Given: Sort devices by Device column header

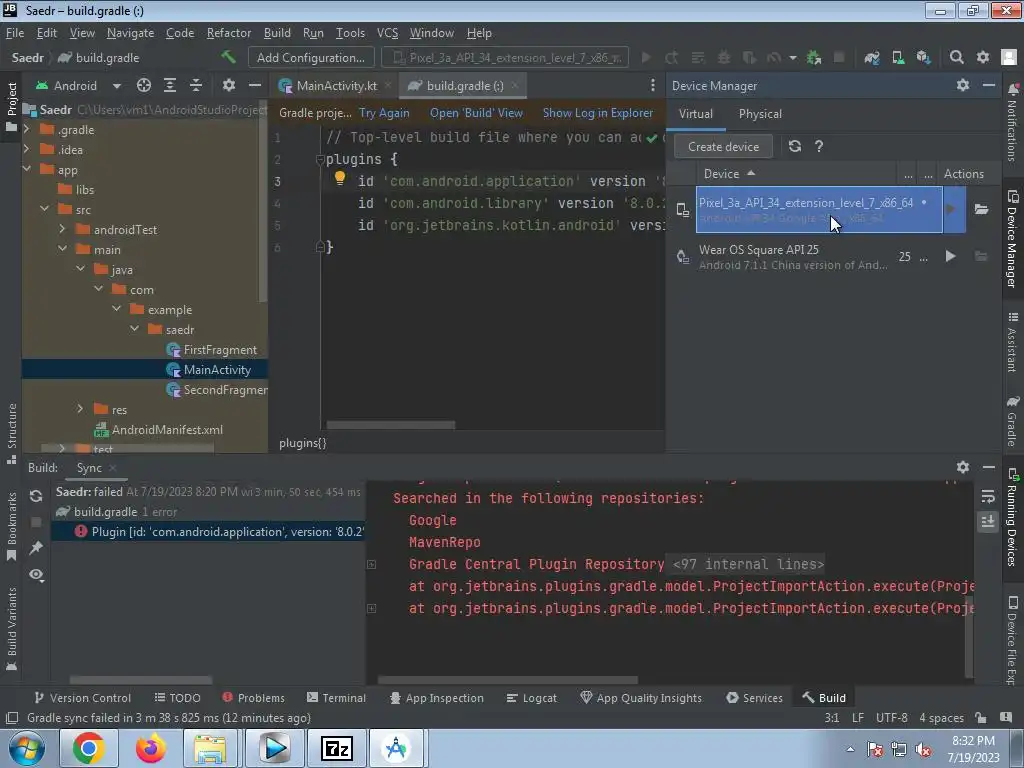Looking at the screenshot, I should pos(729,174).
